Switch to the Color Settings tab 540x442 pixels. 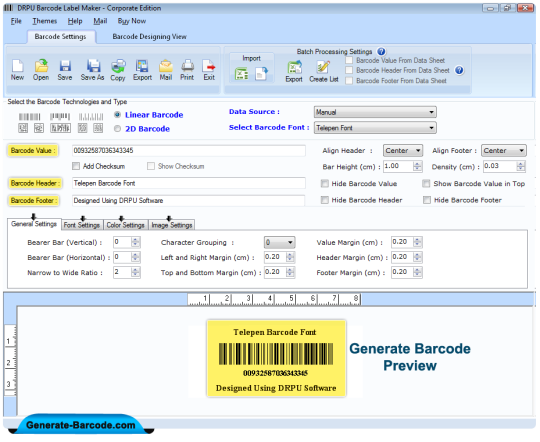click(125, 225)
